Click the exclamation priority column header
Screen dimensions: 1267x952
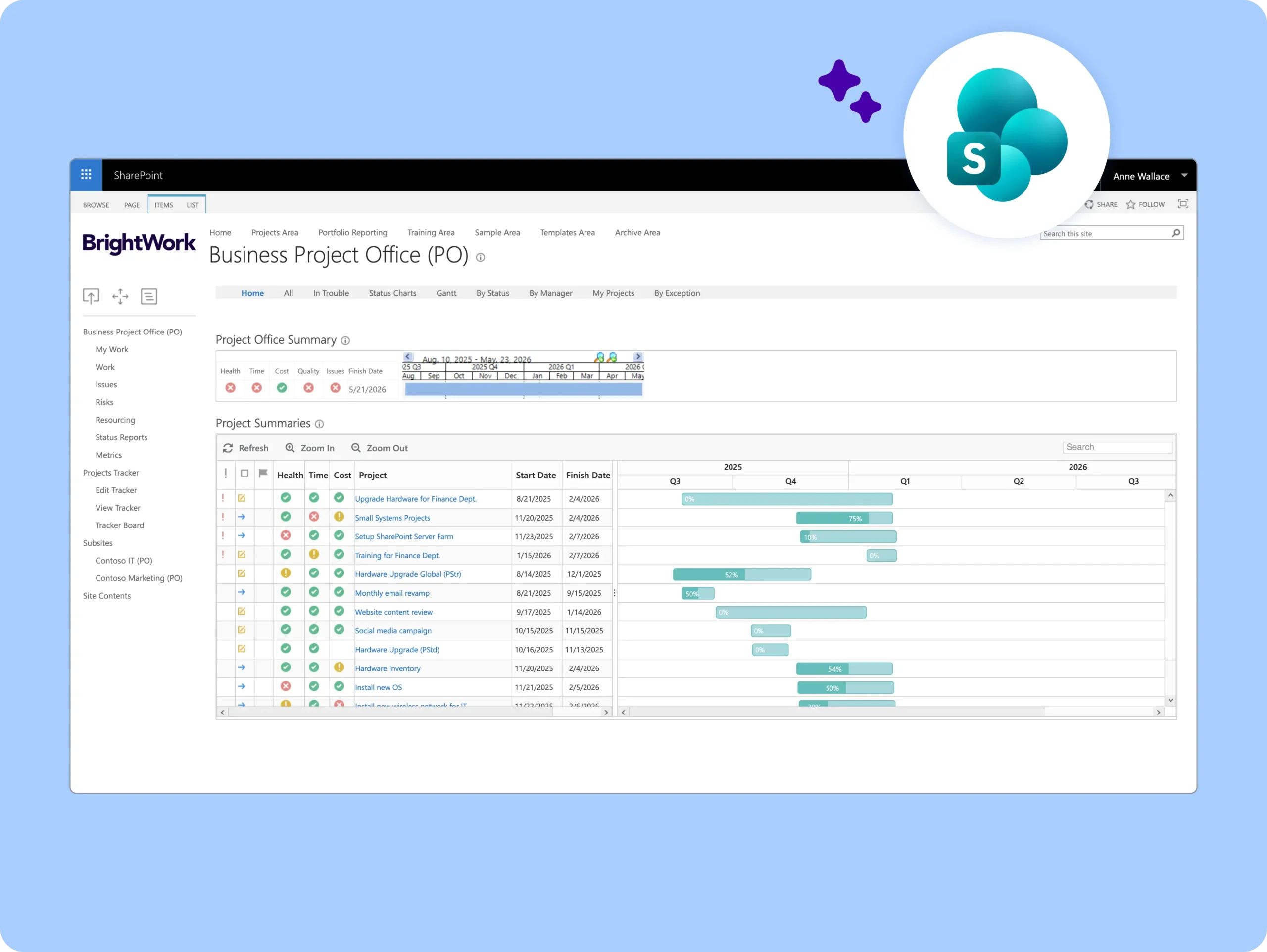click(226, 474)
